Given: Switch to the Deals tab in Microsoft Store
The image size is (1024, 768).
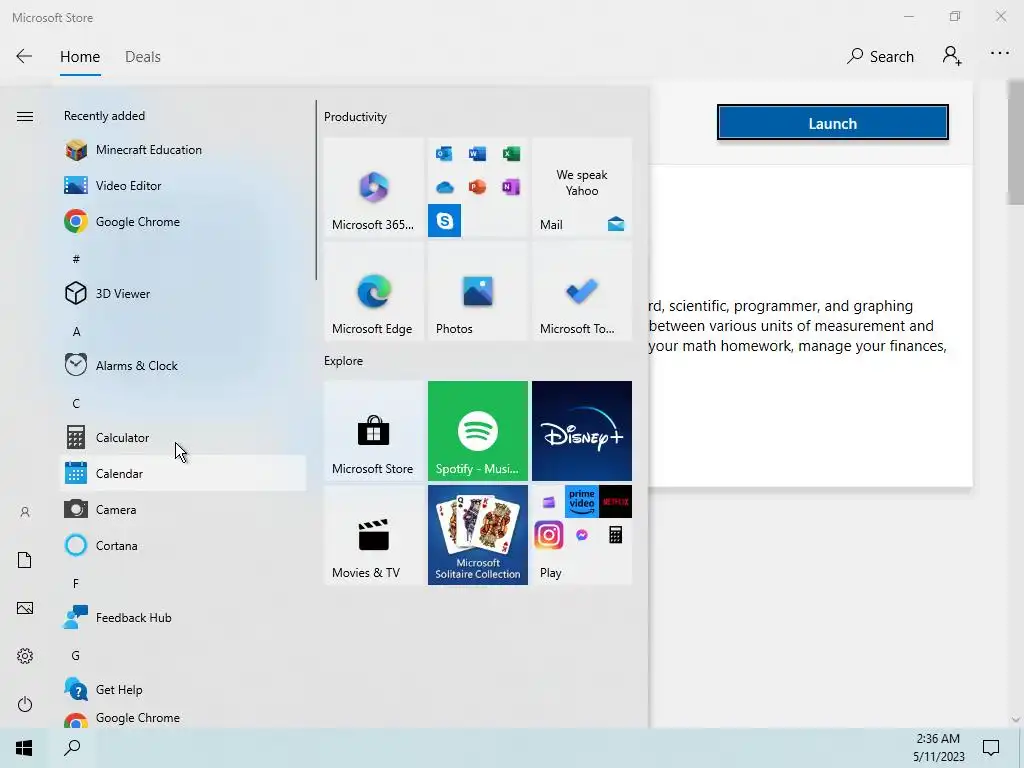Looking at the screenshot, I should coord(143,57).
